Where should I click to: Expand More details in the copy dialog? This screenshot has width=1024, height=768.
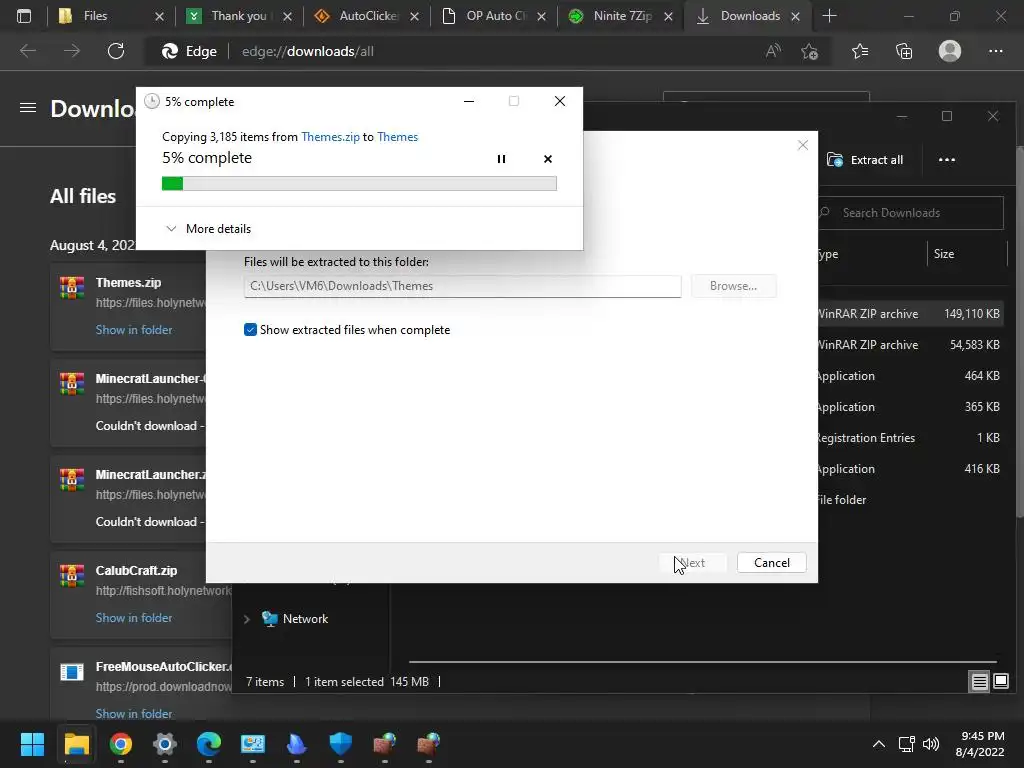[208, 229]
